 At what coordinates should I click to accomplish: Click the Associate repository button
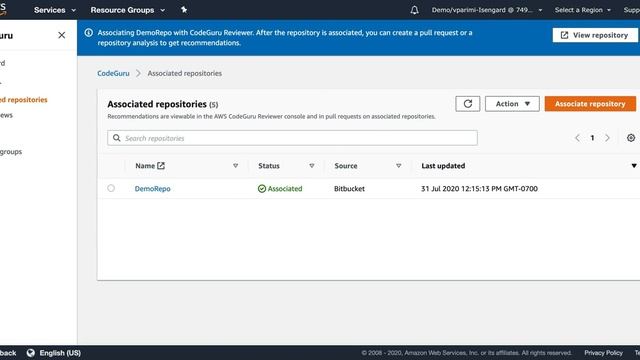(x=590, y=104)
